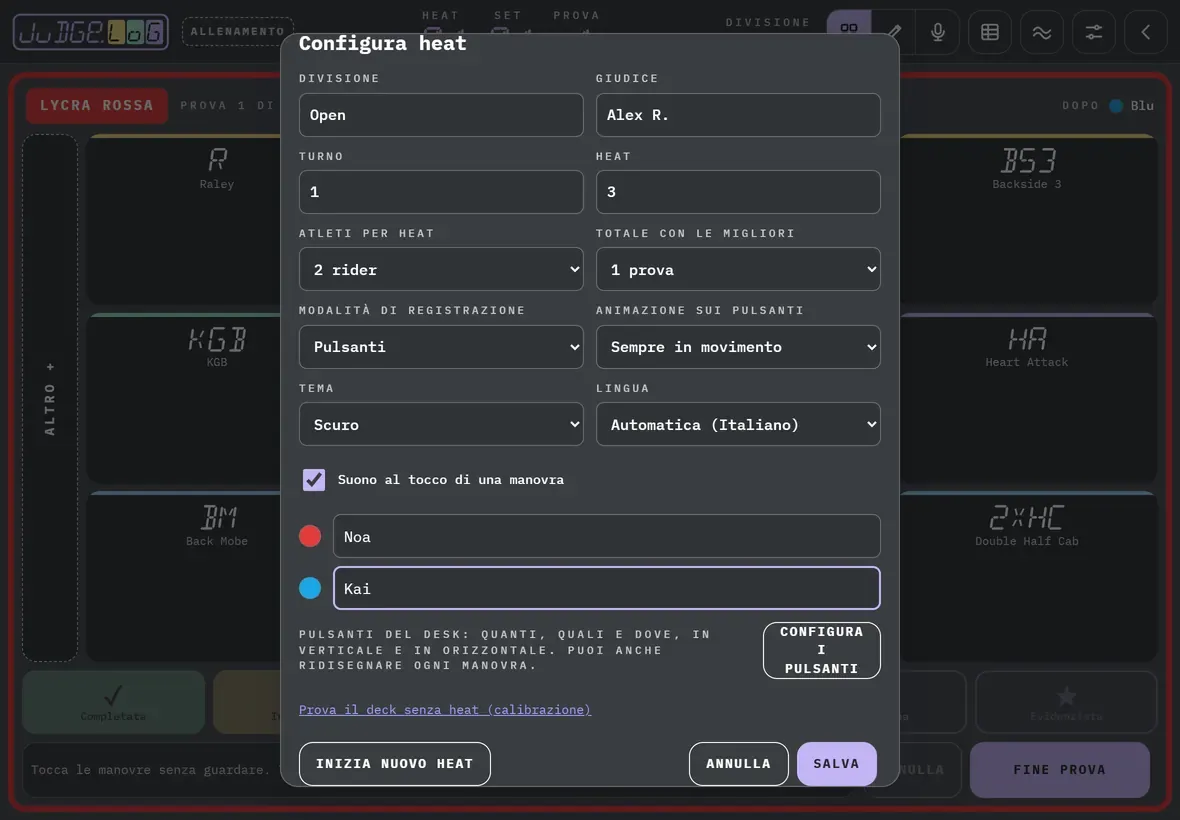
Task: Tap the Heart Attack trick button
Action: (1027, 397)
